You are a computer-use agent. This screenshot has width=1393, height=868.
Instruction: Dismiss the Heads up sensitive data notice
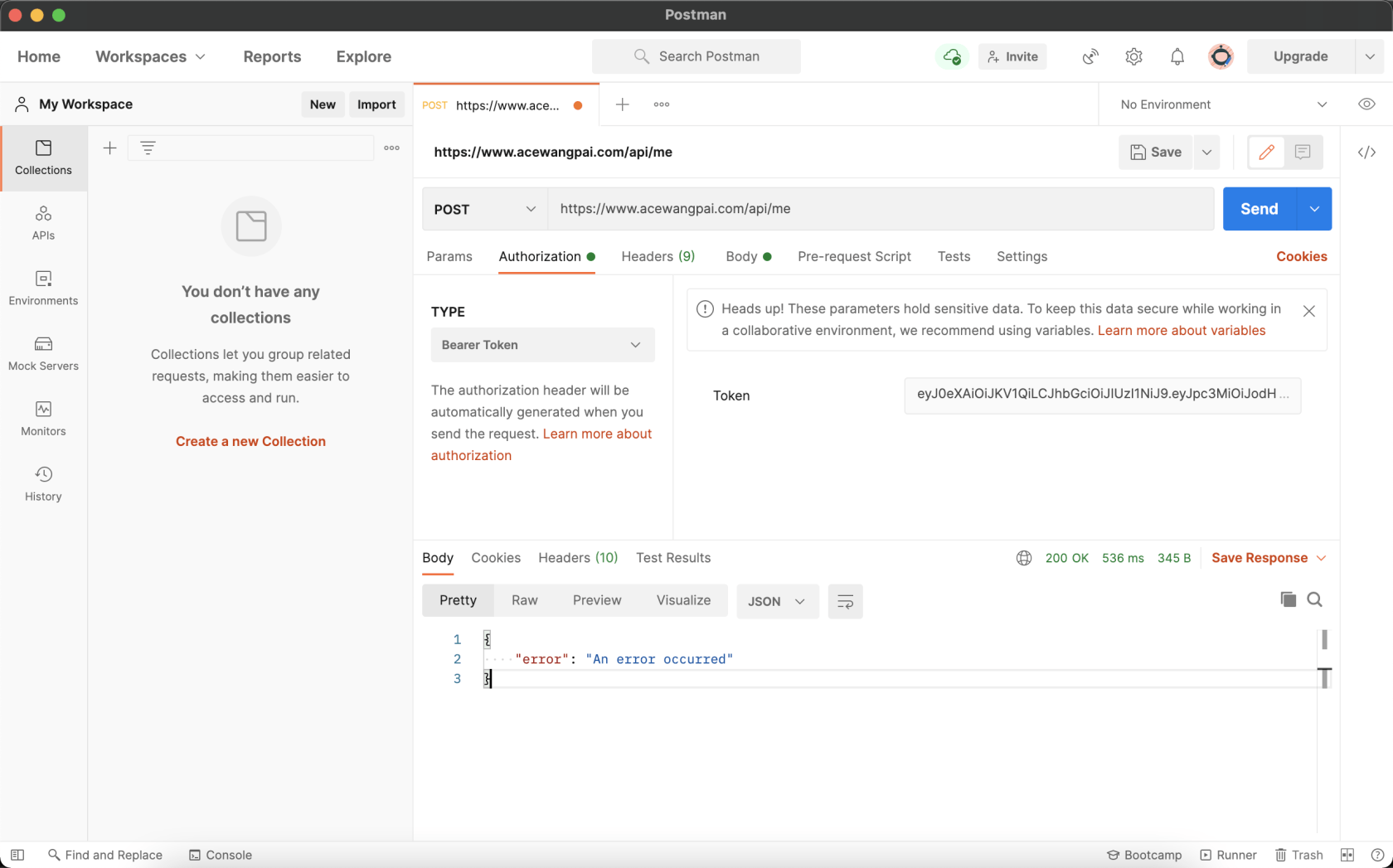[1309, 311]
